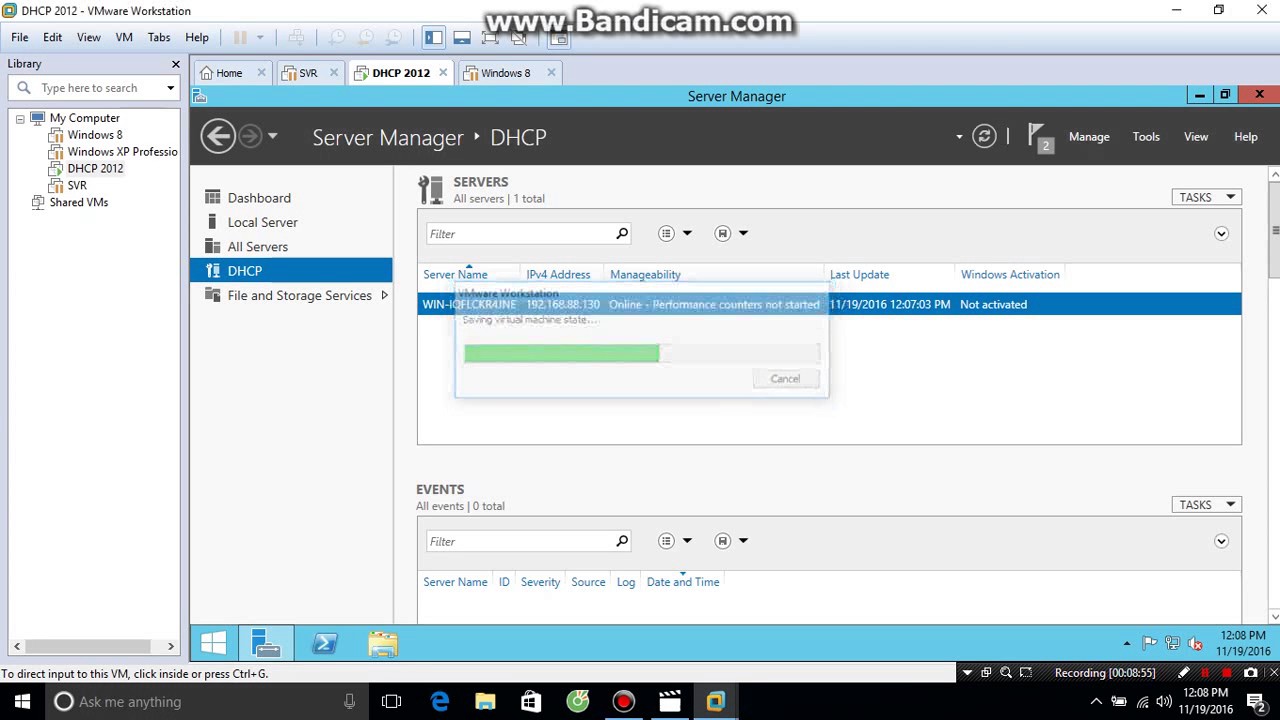Open the notifications flag icon
Viewport: 1280px width, 720px height.
pos(1039,137)
